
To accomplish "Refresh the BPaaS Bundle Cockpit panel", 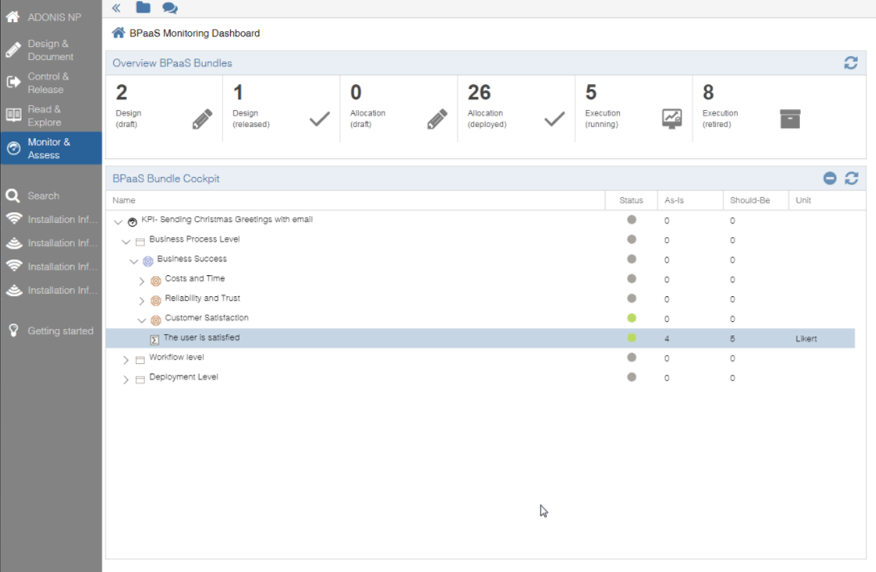I will coord(851,178).
